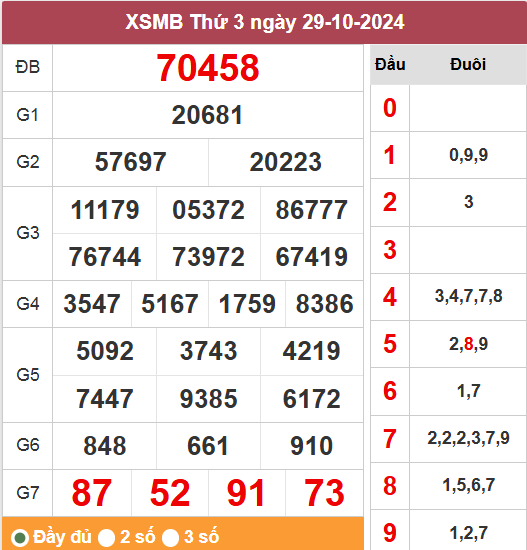
Task: Click the 'Đầu' column header
Action: point(390,65)
